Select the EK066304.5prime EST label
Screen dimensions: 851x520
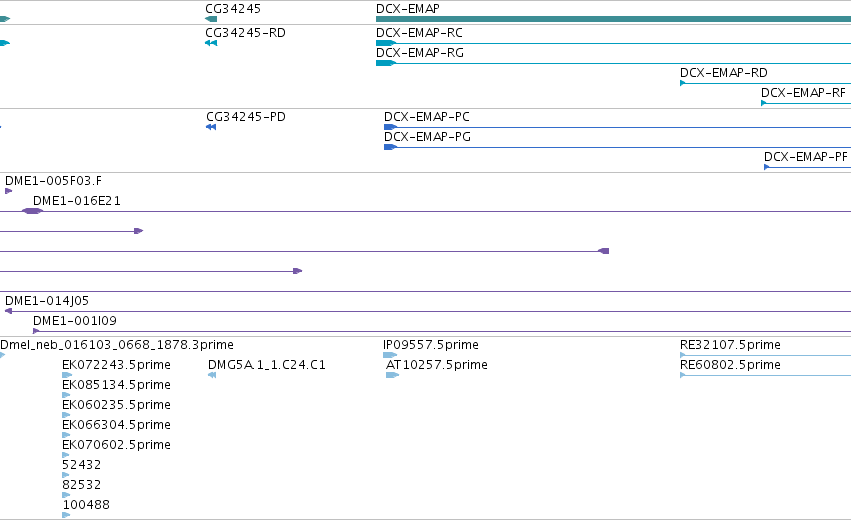click(x=116, y=425)
